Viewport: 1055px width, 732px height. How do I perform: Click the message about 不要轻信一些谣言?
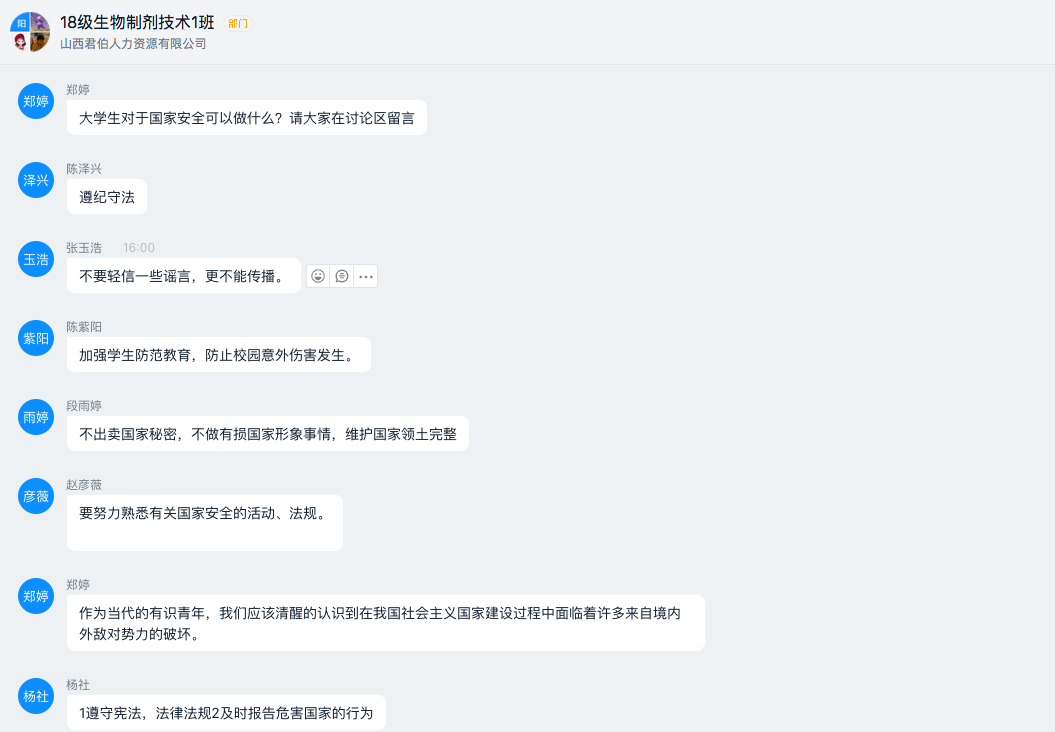point(184,276)
